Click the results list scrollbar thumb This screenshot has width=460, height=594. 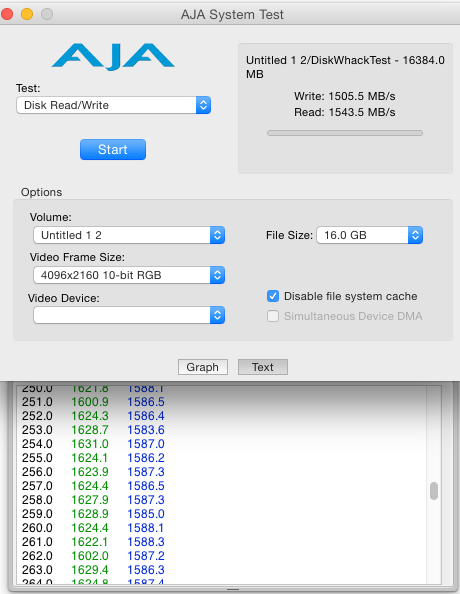(434, 491)
